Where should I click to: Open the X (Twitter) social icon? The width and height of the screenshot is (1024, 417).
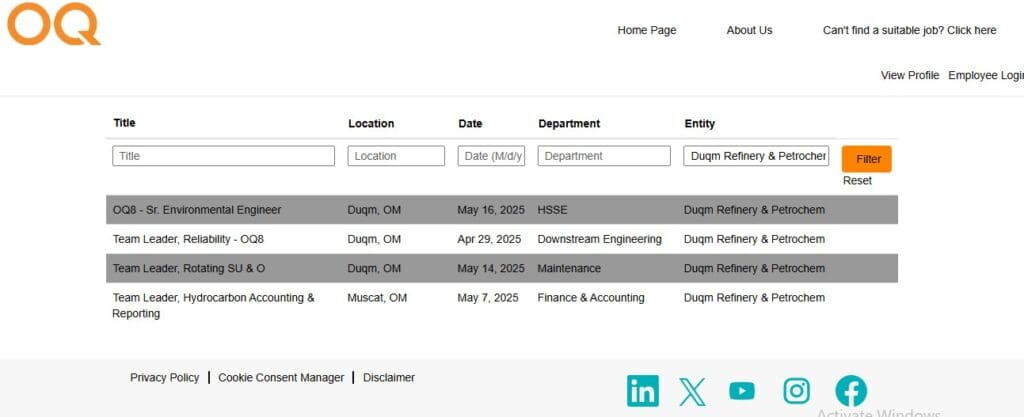[692, 392]
